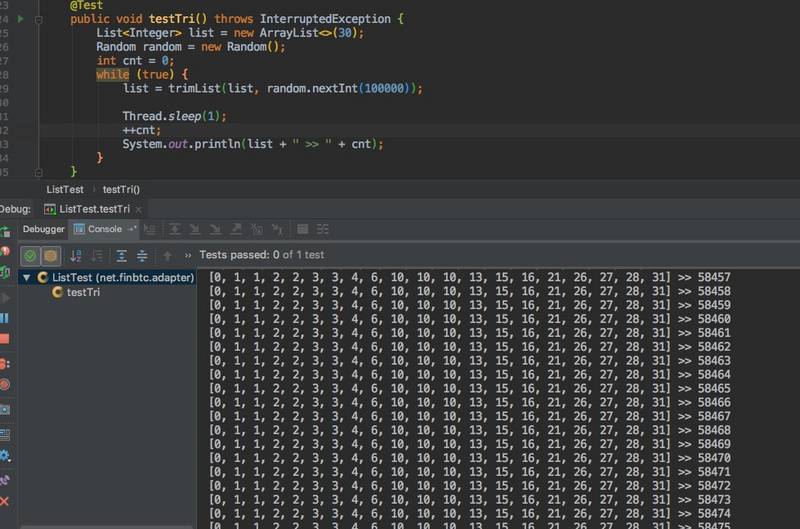
Task: Select the testTri test in tree
Action: click(x=83, y=293)
